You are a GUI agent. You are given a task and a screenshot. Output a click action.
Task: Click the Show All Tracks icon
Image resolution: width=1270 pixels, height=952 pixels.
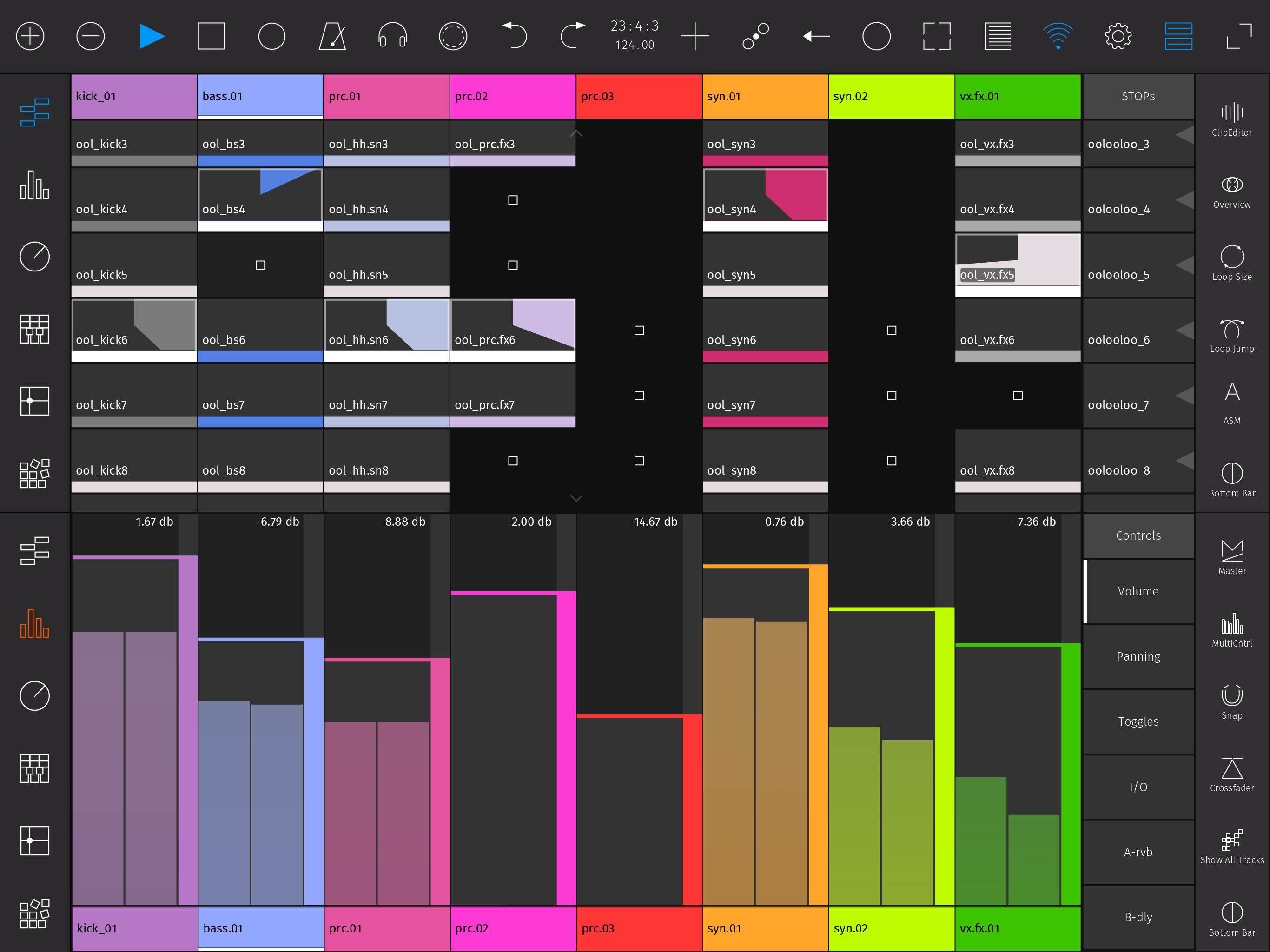pos(1231,846)
